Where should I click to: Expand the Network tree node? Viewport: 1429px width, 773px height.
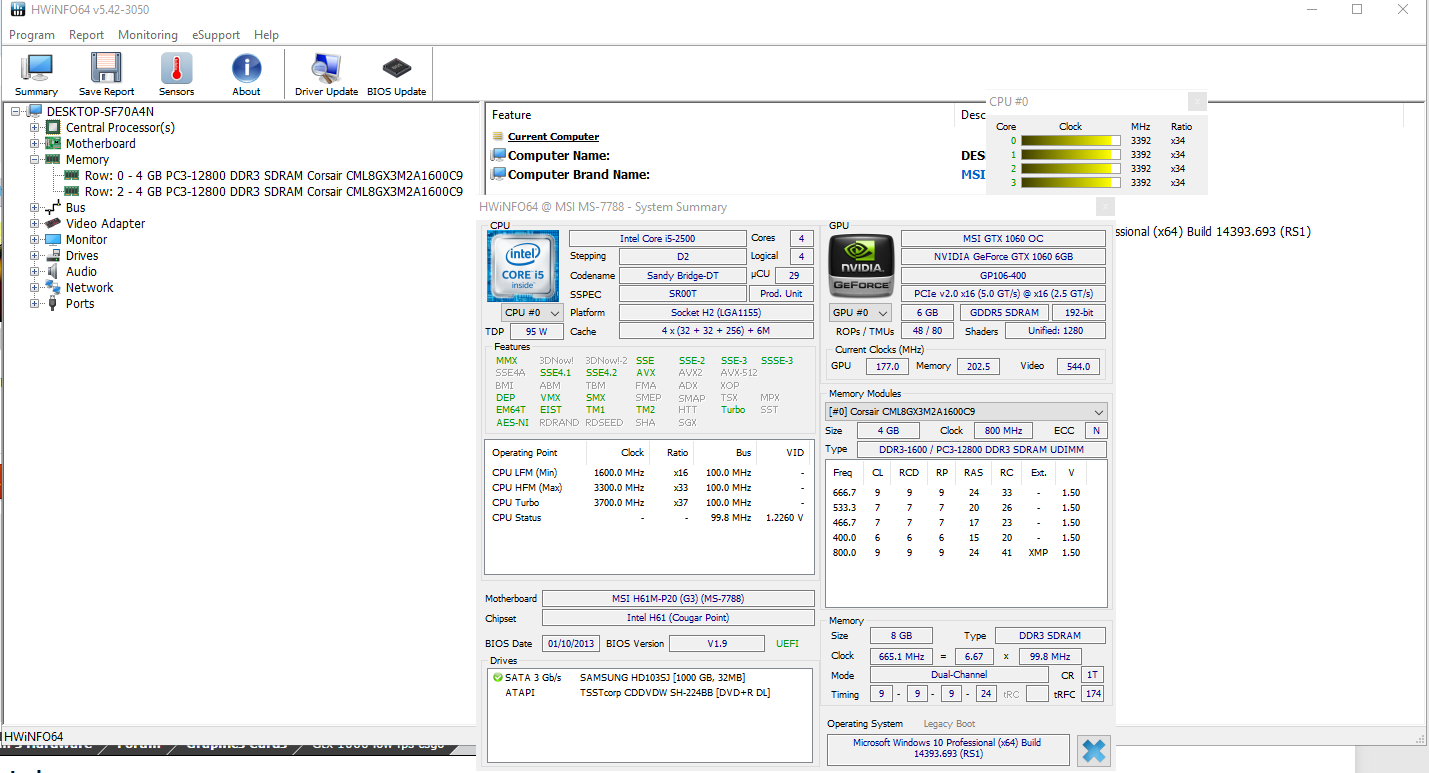pyautogui.click(x=35, y=287)
